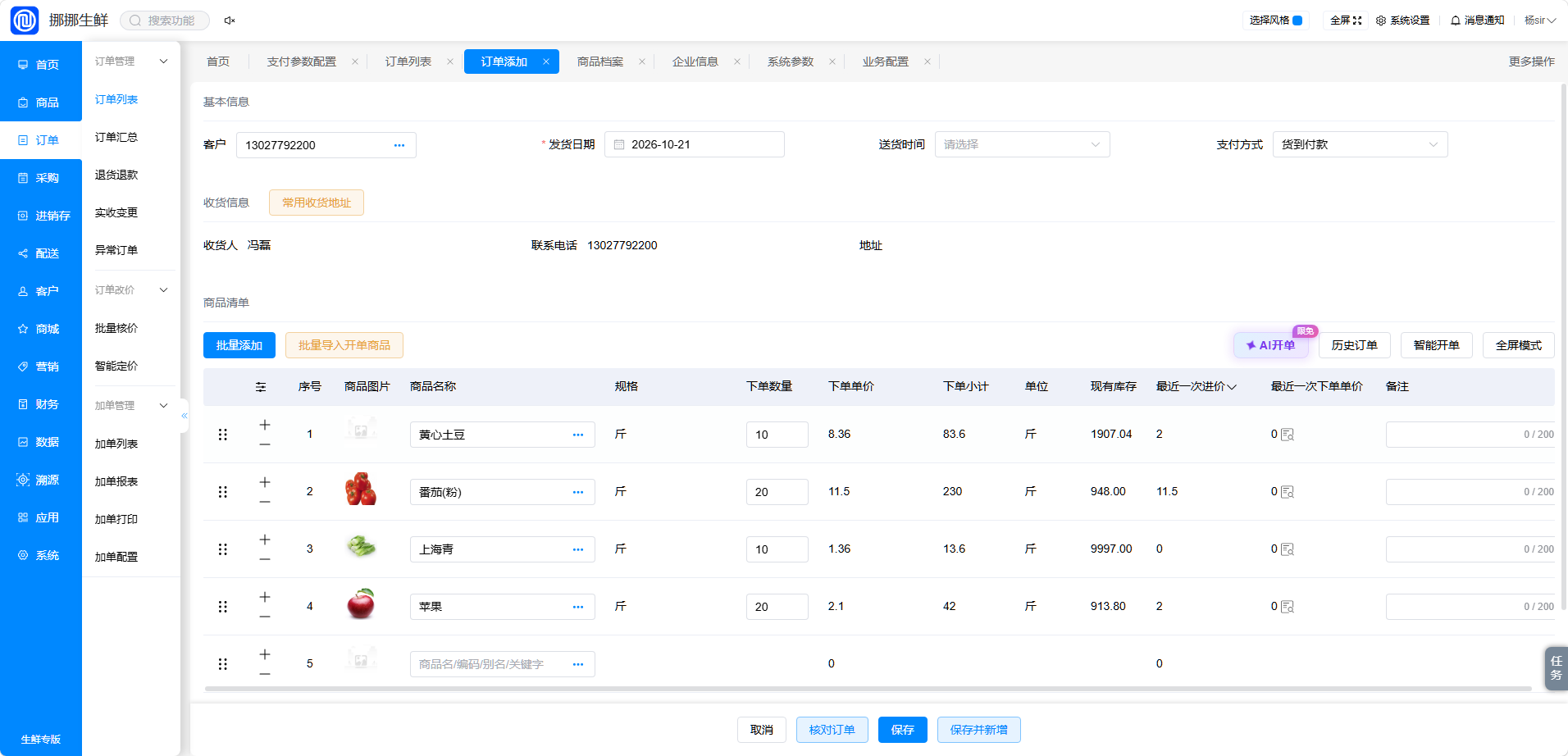Click 保存并新增 button
This screenshot has height=756, width=1568.
click(978, 730)
